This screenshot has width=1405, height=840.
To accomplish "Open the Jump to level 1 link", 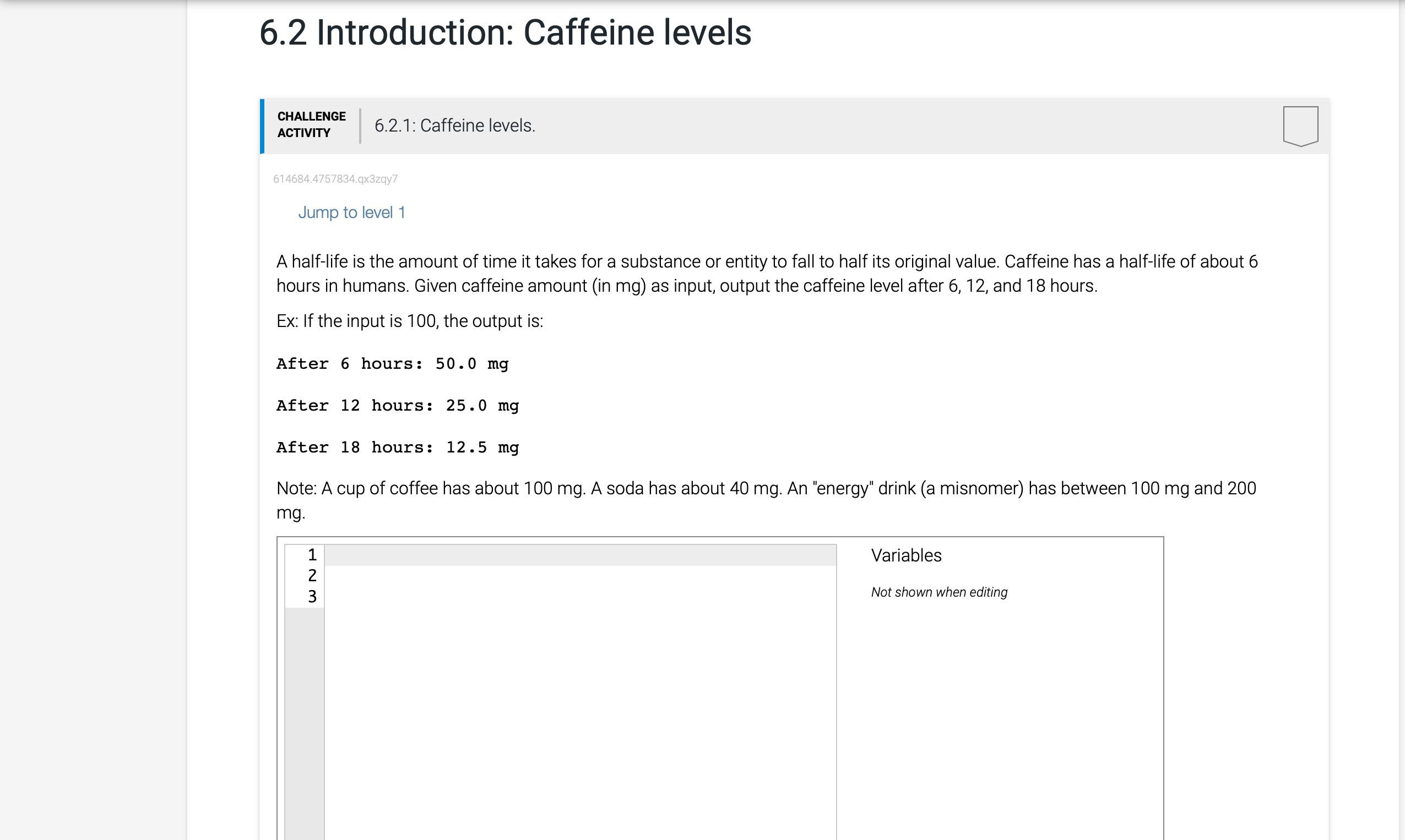I will [x=352, y=212].
